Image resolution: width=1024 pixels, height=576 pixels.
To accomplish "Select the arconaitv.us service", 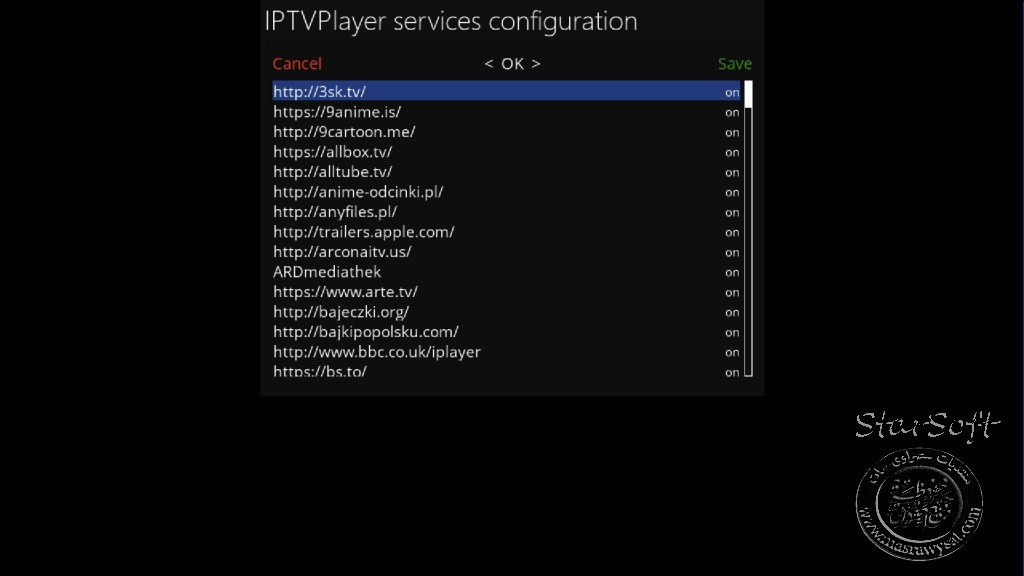I will pos(506,252).
